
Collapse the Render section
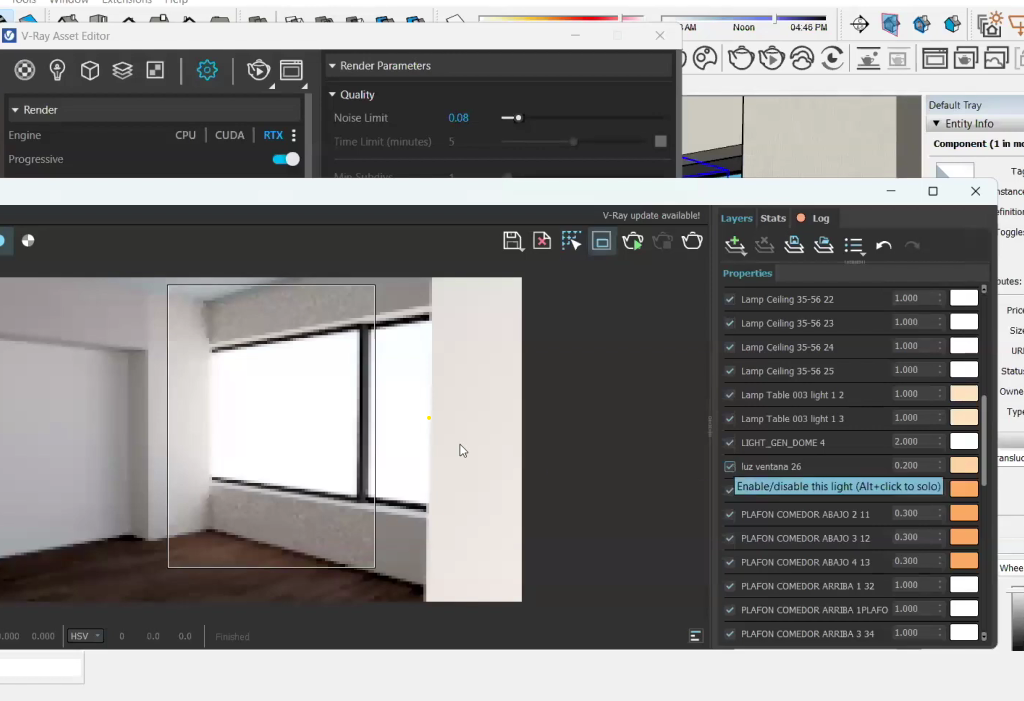15,110
